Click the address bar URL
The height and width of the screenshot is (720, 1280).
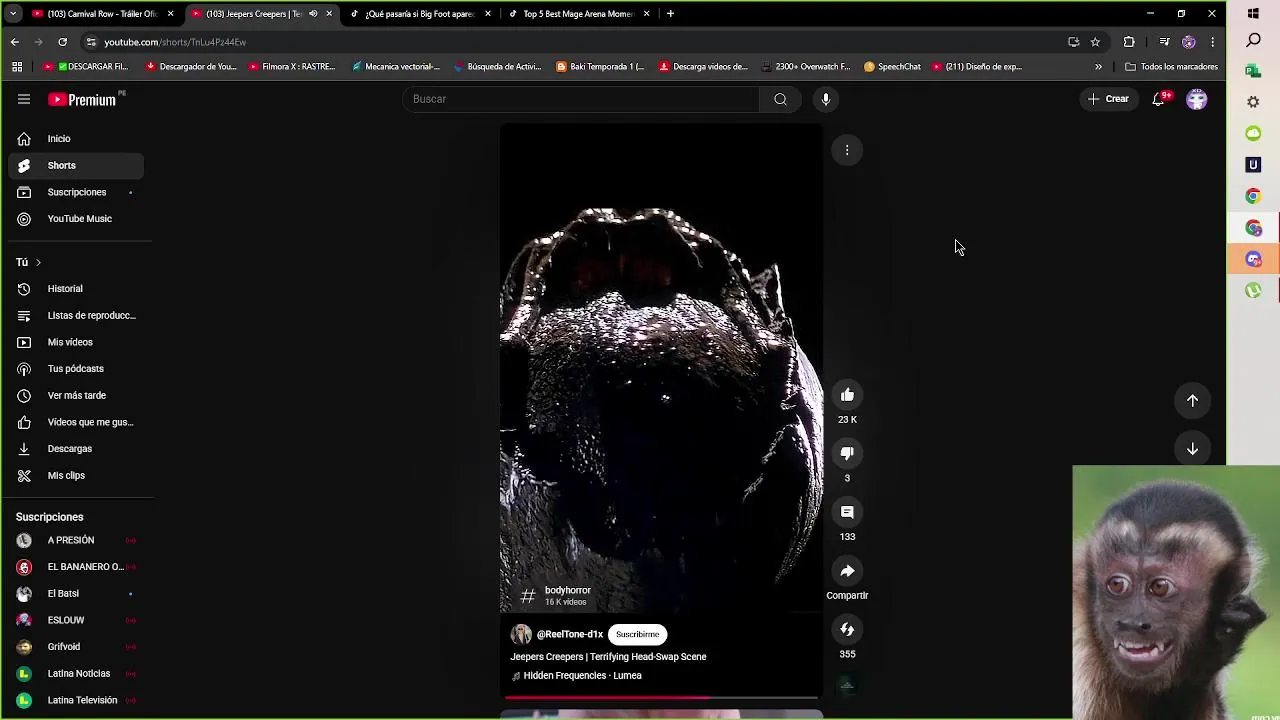[175, 42]
